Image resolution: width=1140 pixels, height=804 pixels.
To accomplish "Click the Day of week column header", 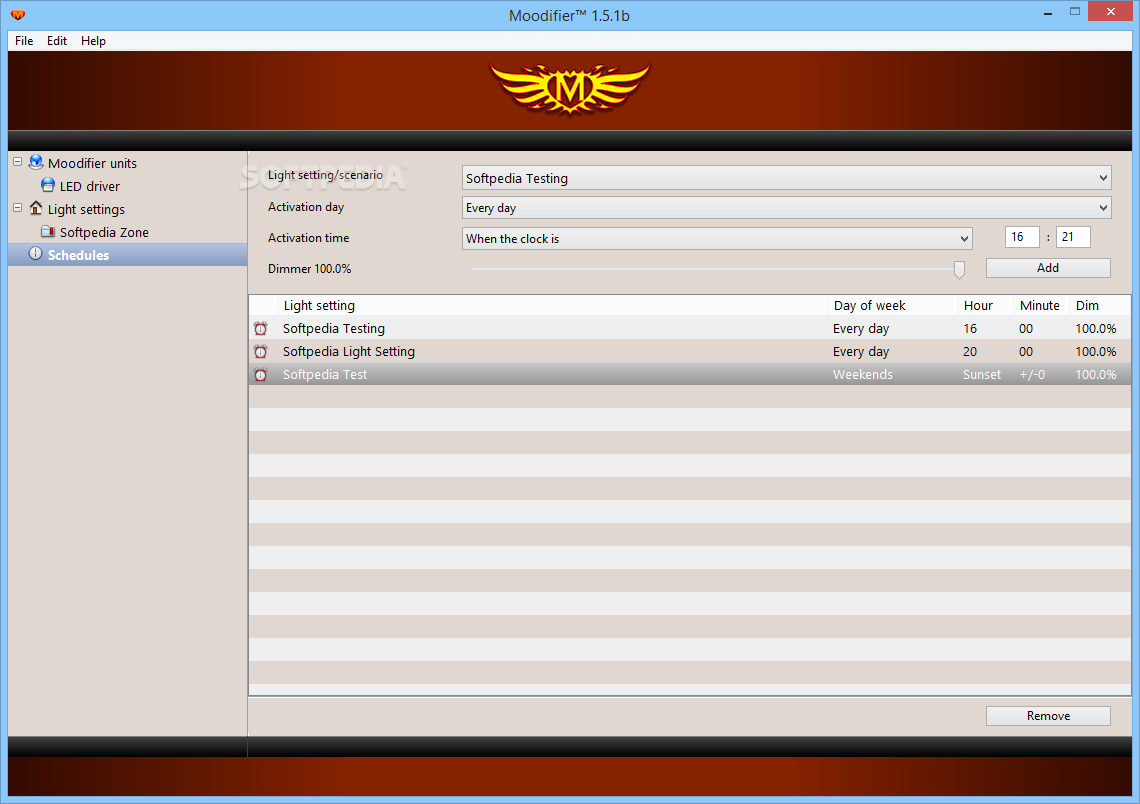I will coord(893,305).
